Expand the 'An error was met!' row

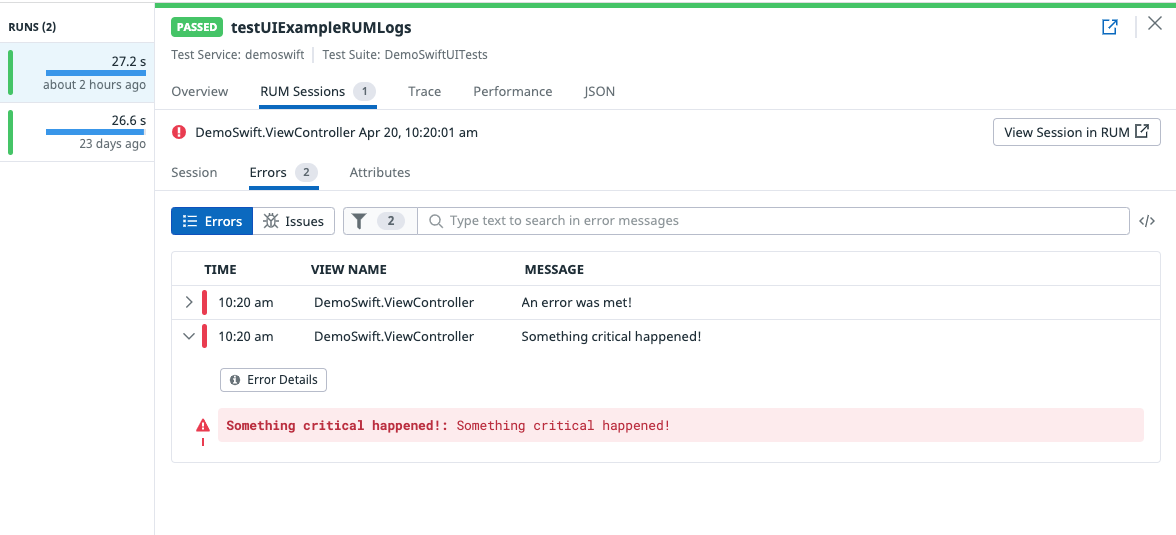point(189,302)
